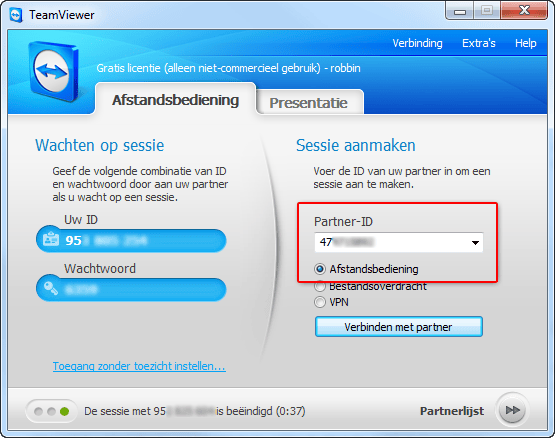Click the key icon in Wachtwoord field
555x438 pixels.
pos(51,288)
